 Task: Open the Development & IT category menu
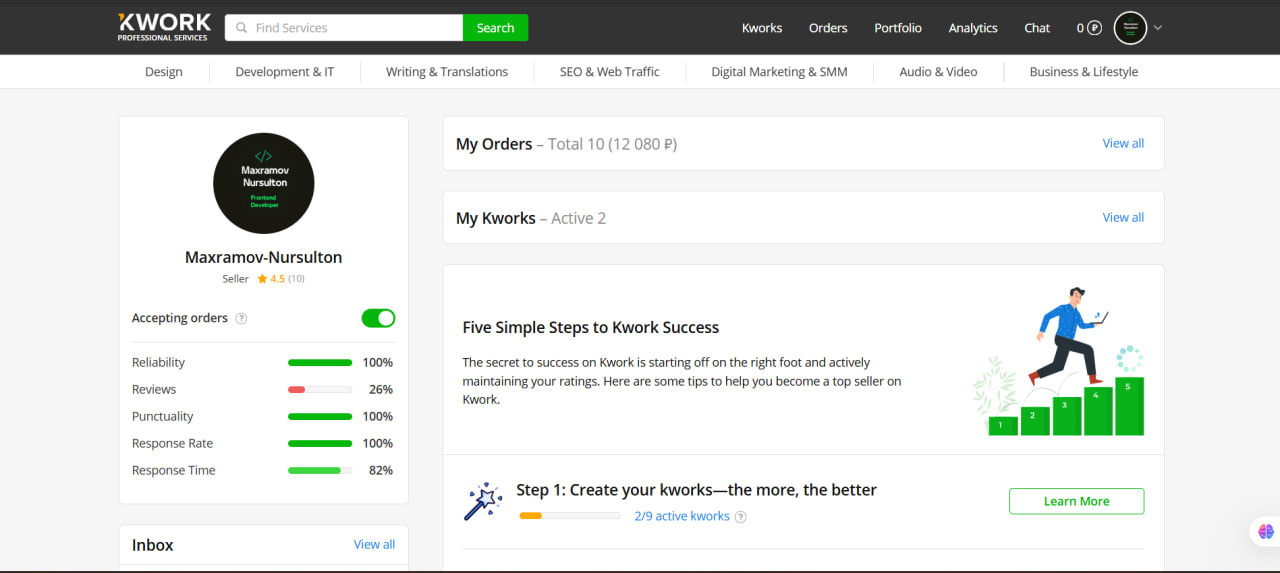click(285, 72)
